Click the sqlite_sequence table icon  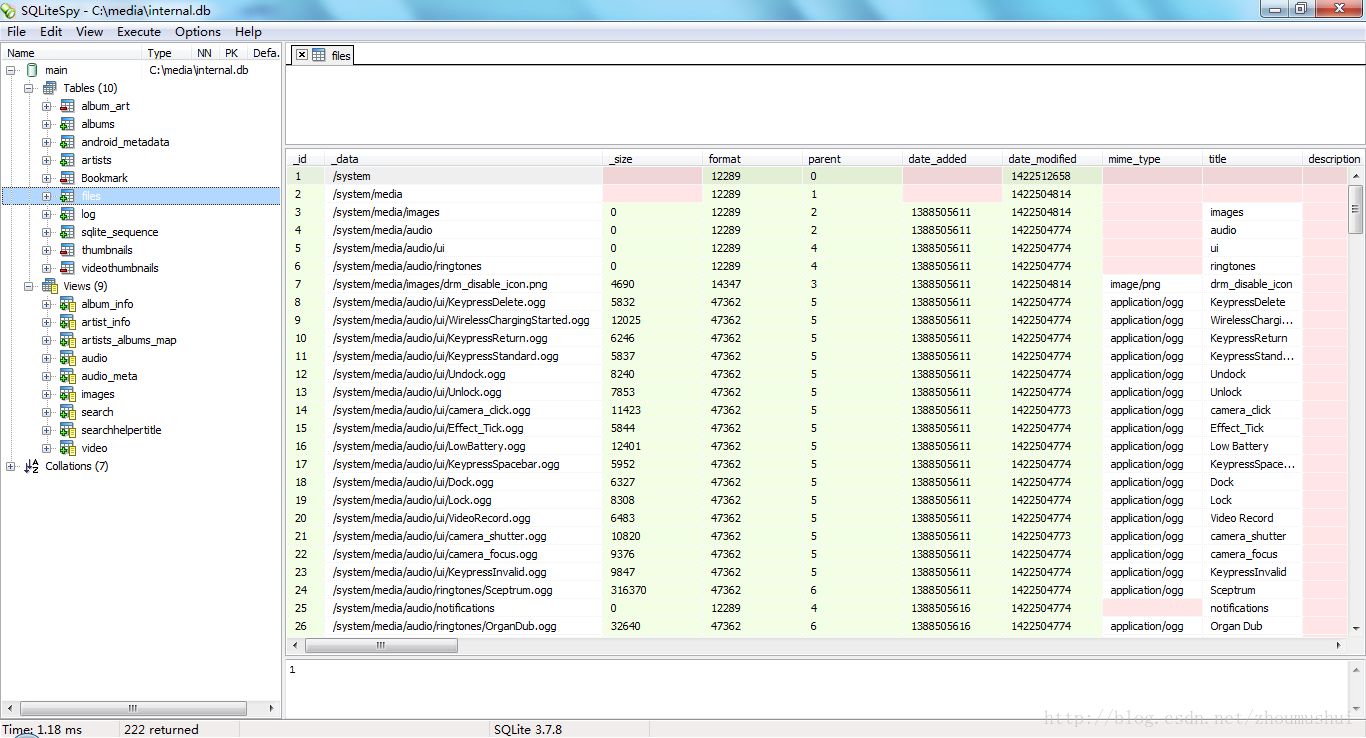[x=67, y=232]
